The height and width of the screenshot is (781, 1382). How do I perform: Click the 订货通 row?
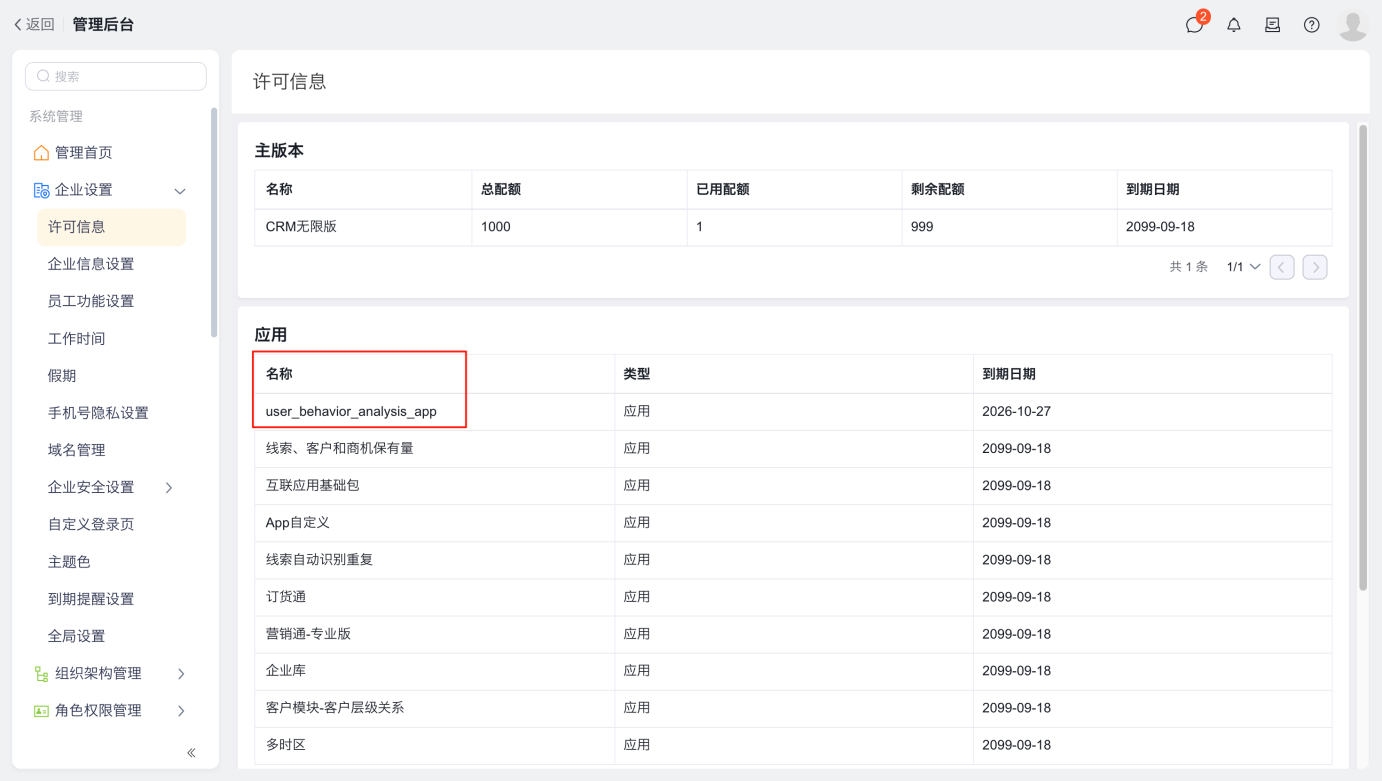[x=793, y=597]
